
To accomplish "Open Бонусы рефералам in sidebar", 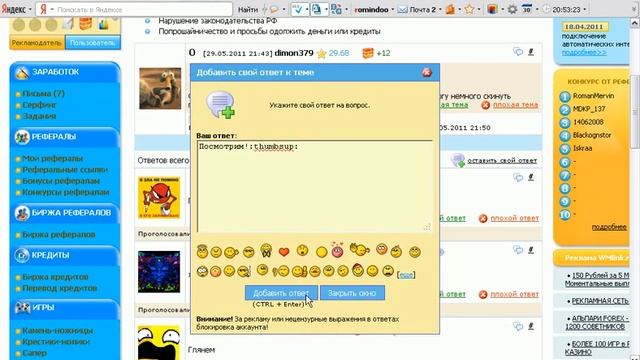I will point(61,181).
